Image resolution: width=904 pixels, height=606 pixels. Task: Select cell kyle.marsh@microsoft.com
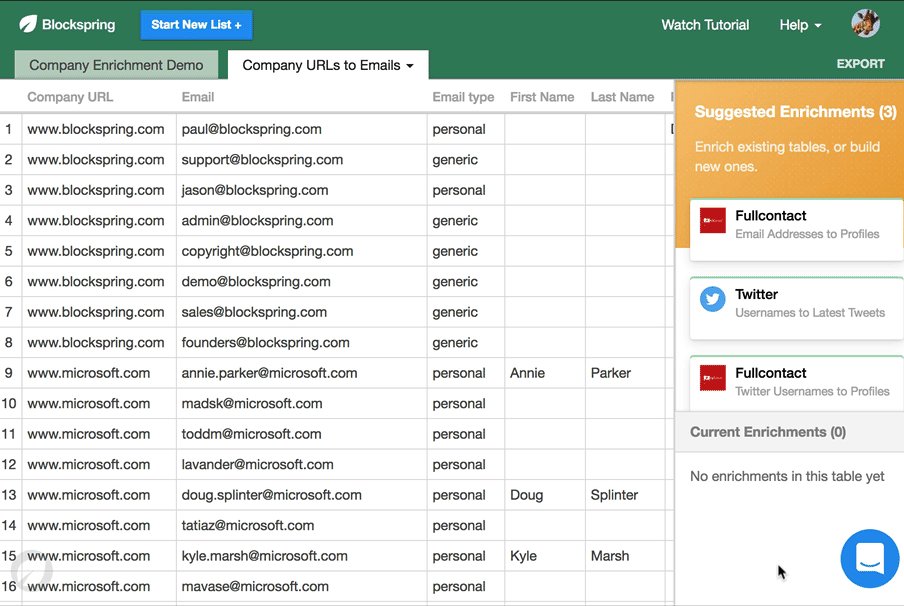click(x=302, y=556)
